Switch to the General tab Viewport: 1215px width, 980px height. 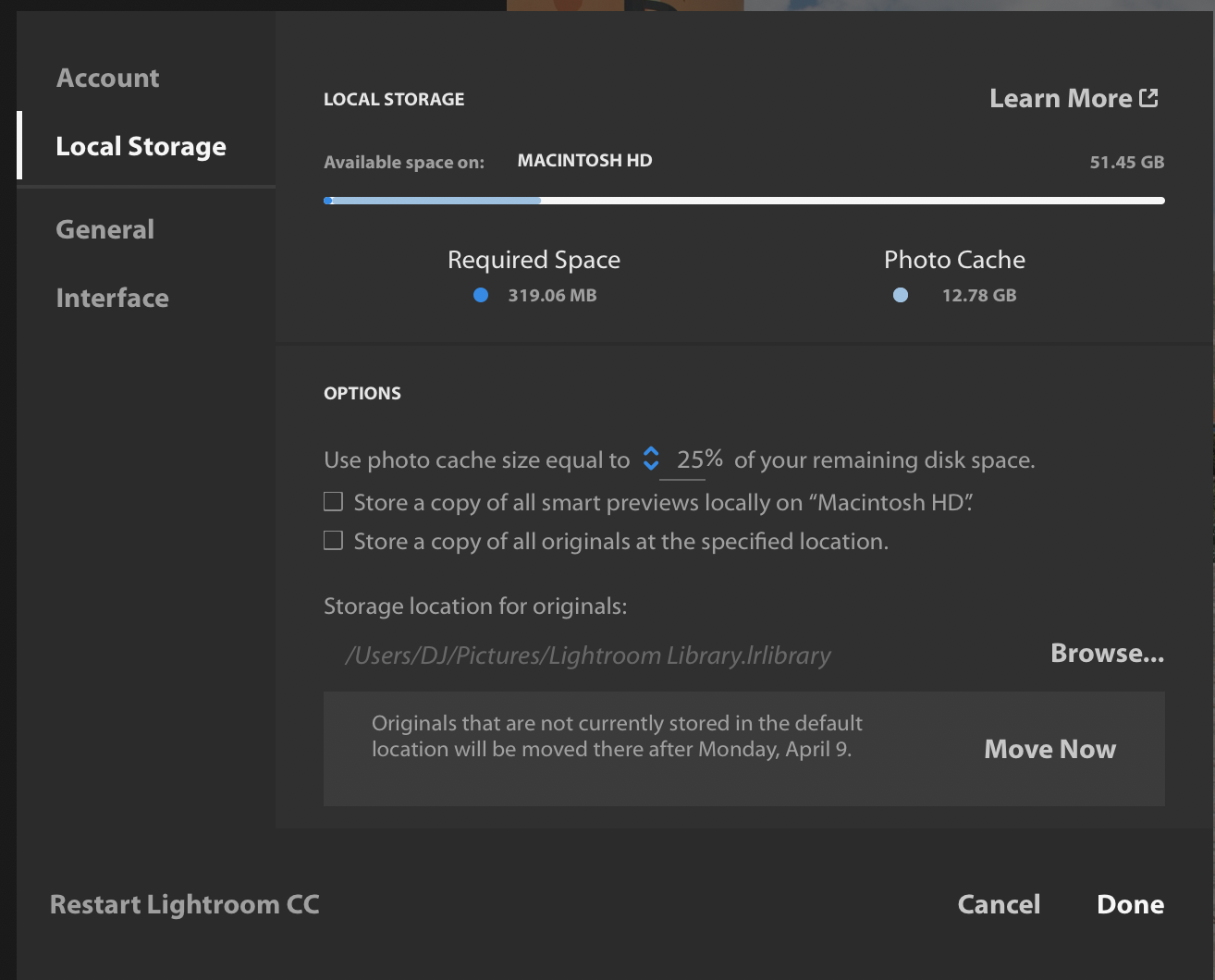click(104, 229)
